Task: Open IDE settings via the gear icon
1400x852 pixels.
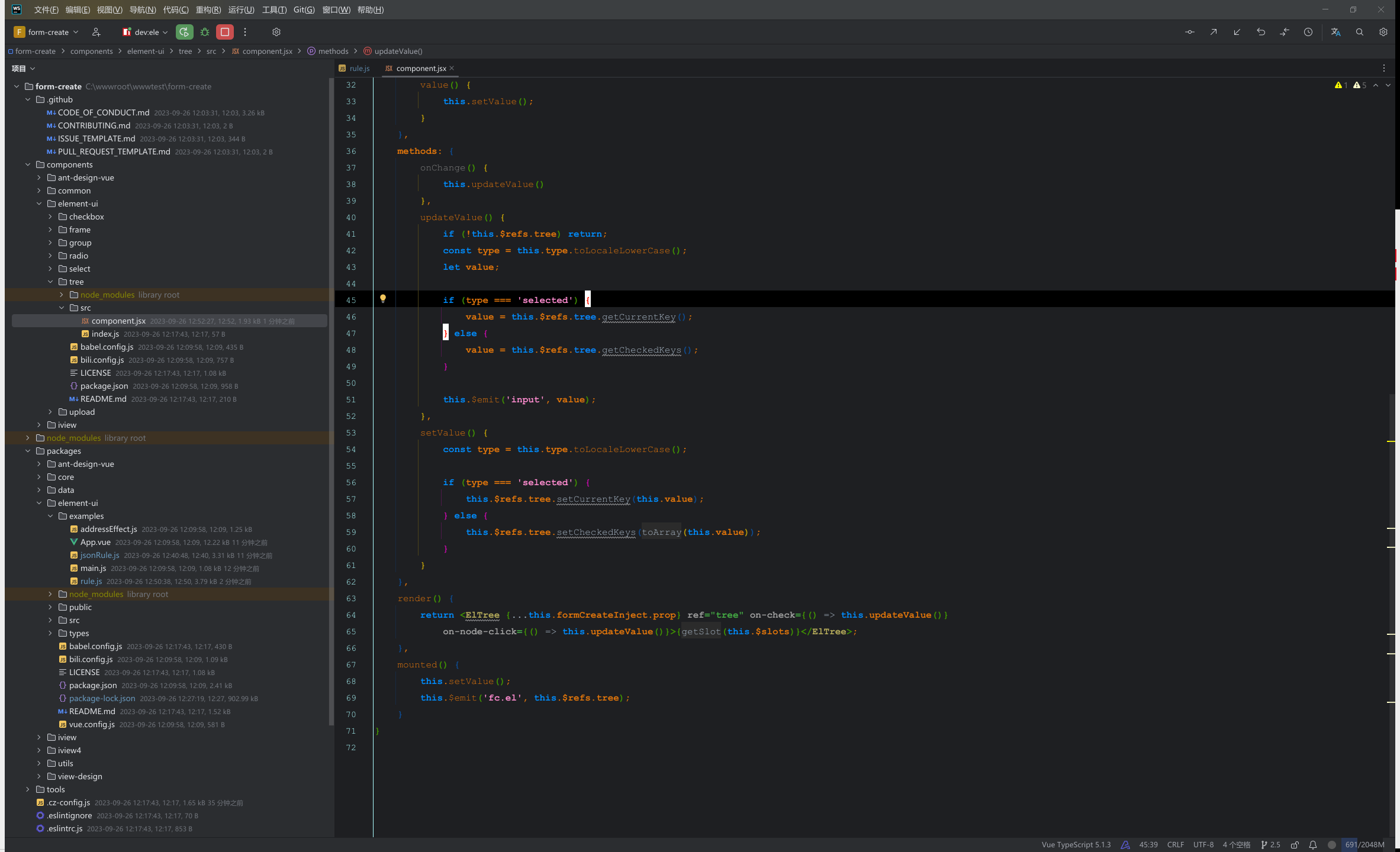Action: [x=1383, y=32]
